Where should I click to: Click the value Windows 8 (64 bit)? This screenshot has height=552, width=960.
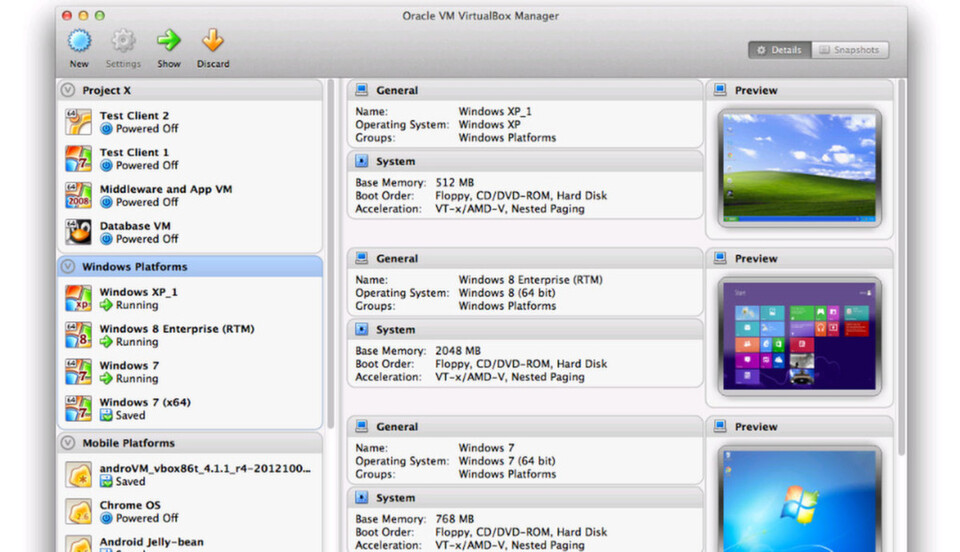(x=507, y=293)
